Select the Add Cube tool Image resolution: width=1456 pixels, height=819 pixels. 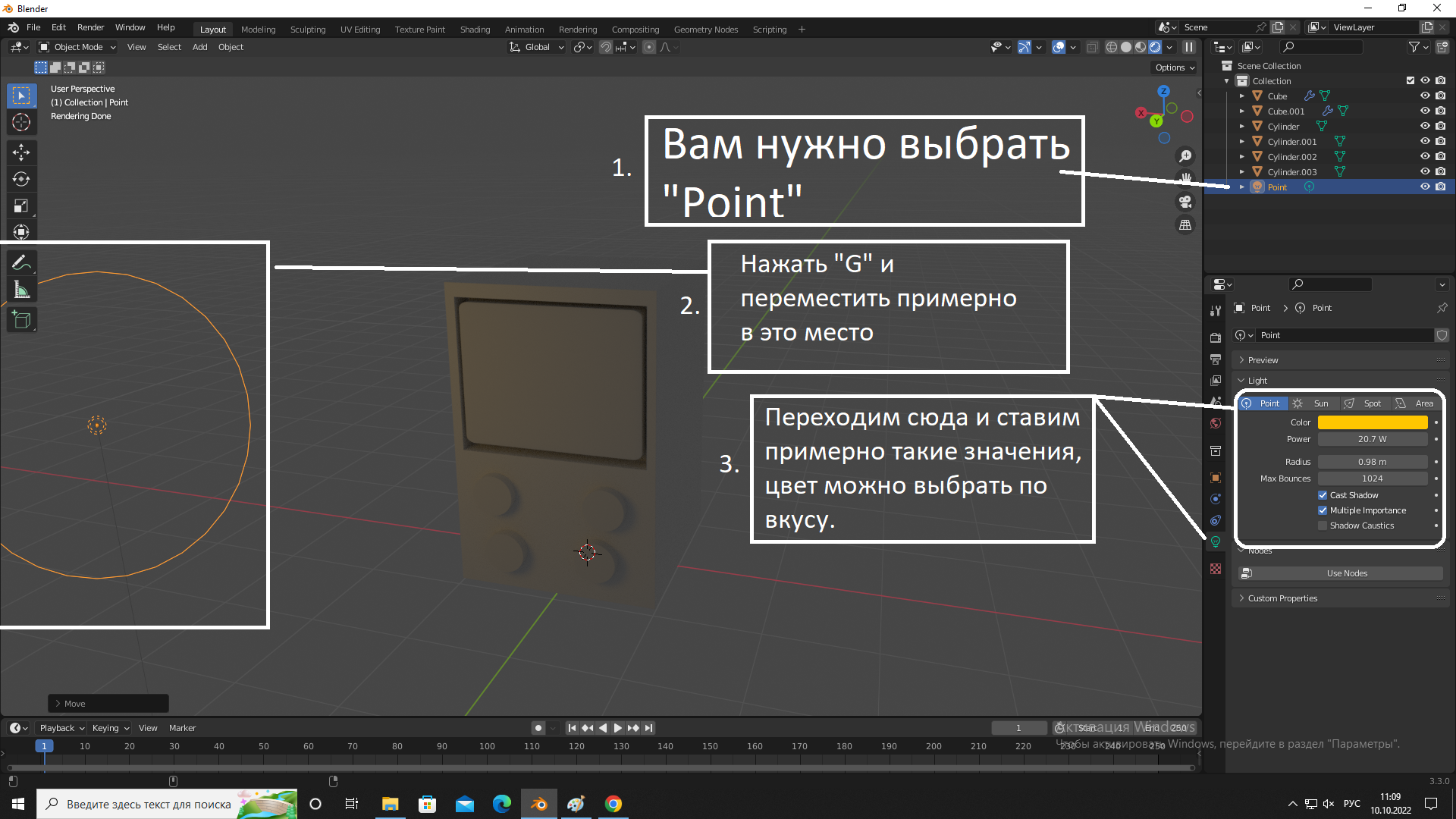21,320
